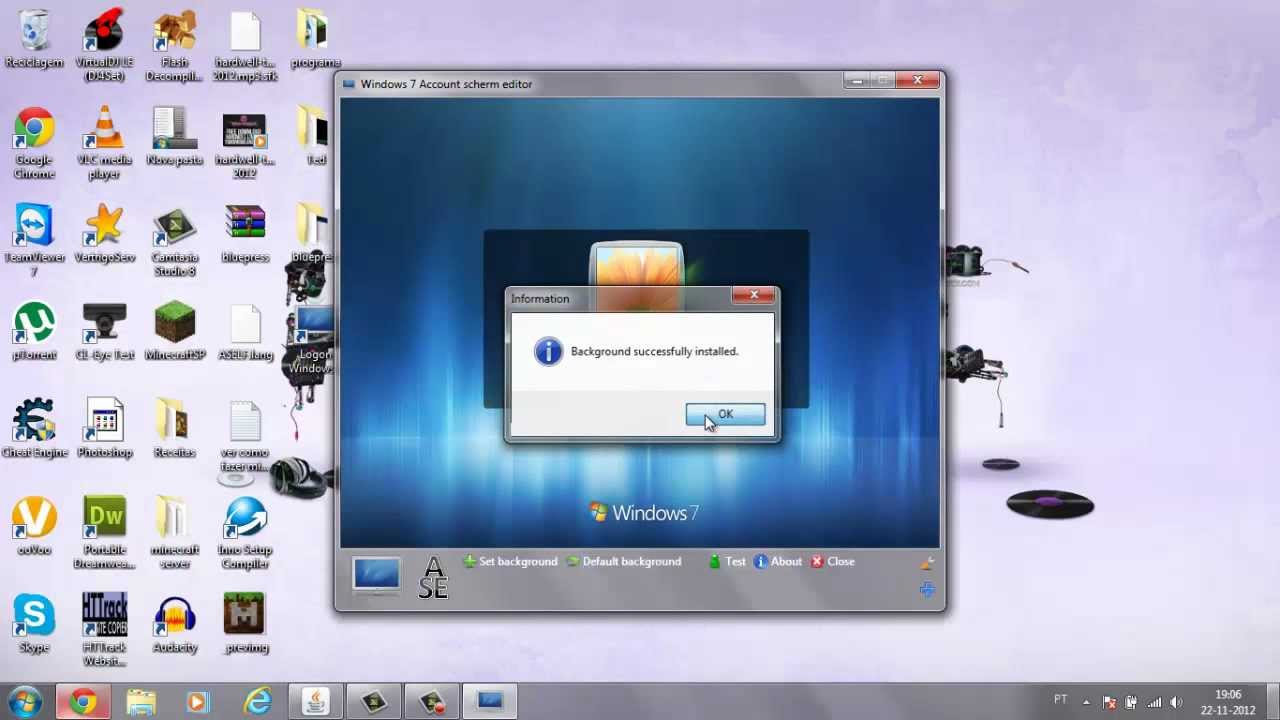Launch Inno Setup Compiler shortcut
Viewport: 1280px width, 720px height.
tap(245, 533)
